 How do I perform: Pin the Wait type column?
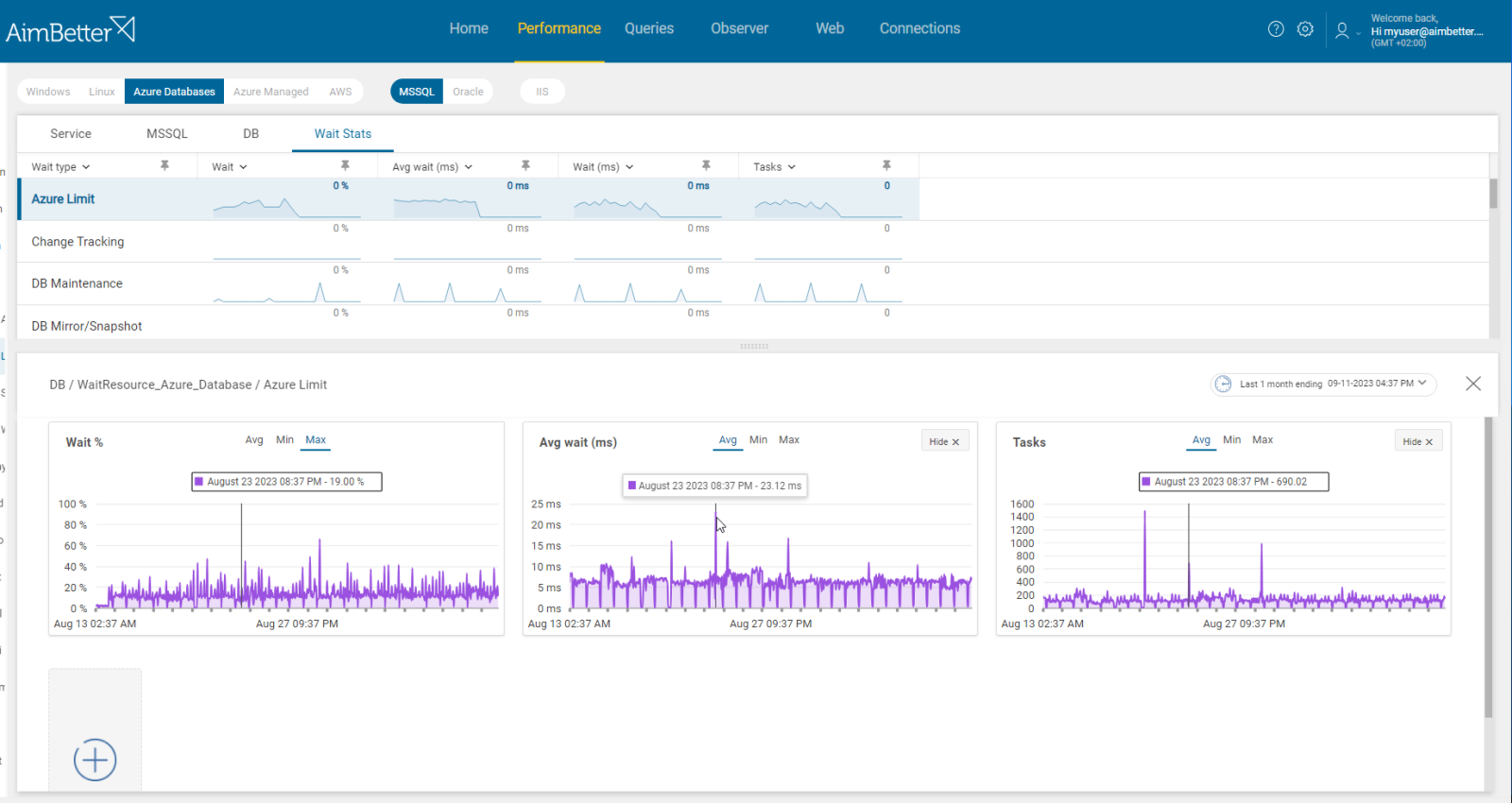pyautogui.click(x=164, y=165)
